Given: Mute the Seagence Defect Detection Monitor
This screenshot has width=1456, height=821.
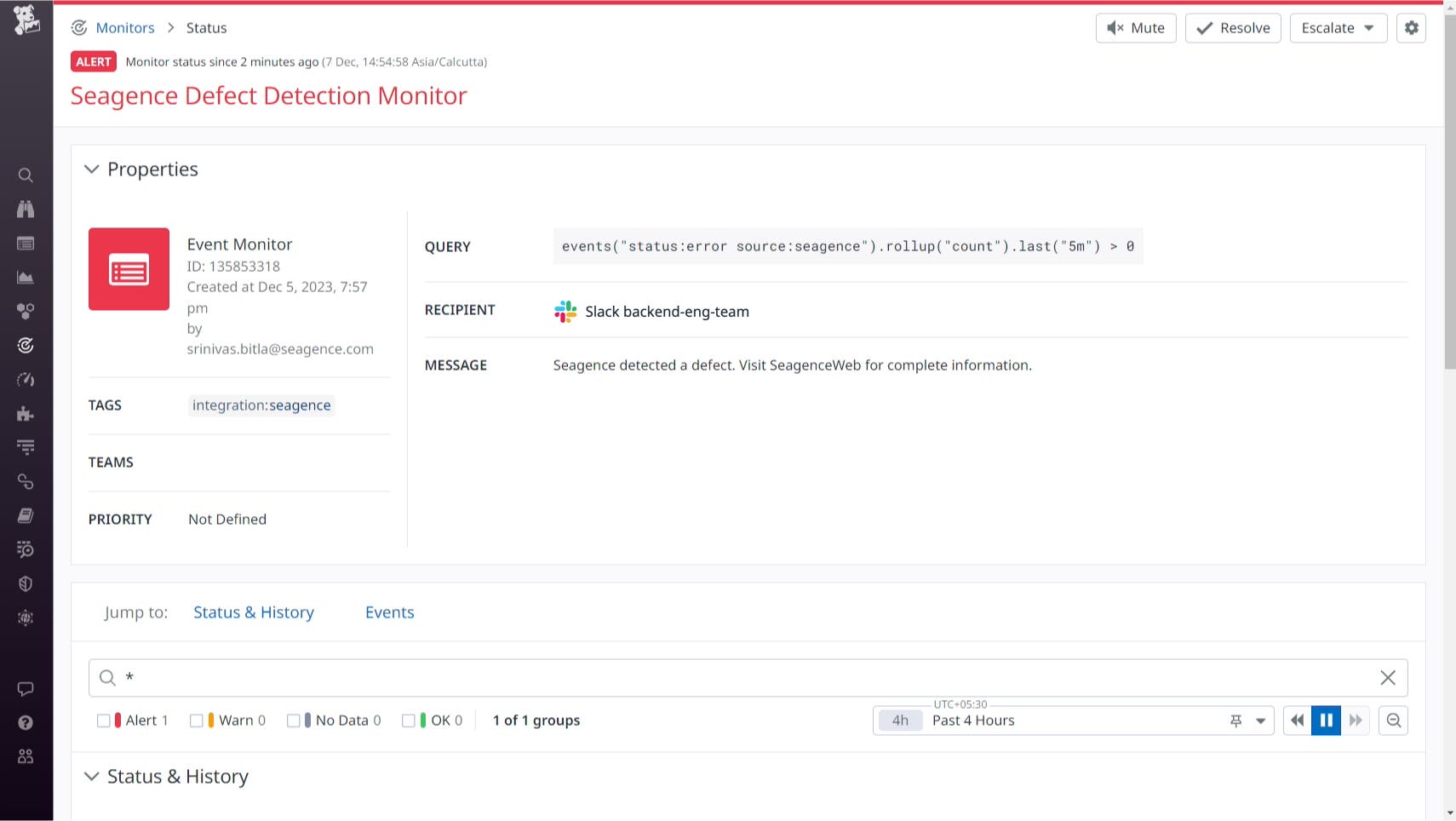Looking at the screenshot, I should coord(1136,27).
